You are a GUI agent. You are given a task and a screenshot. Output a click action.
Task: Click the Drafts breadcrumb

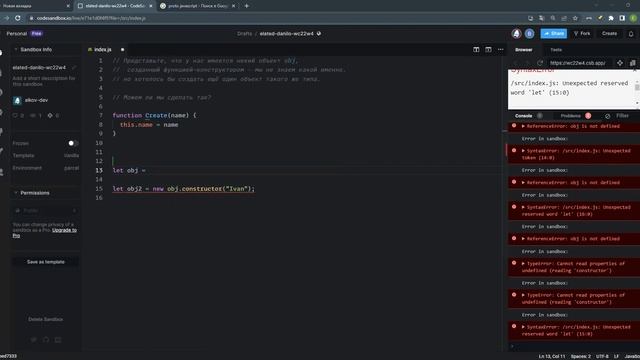[244, 33]
